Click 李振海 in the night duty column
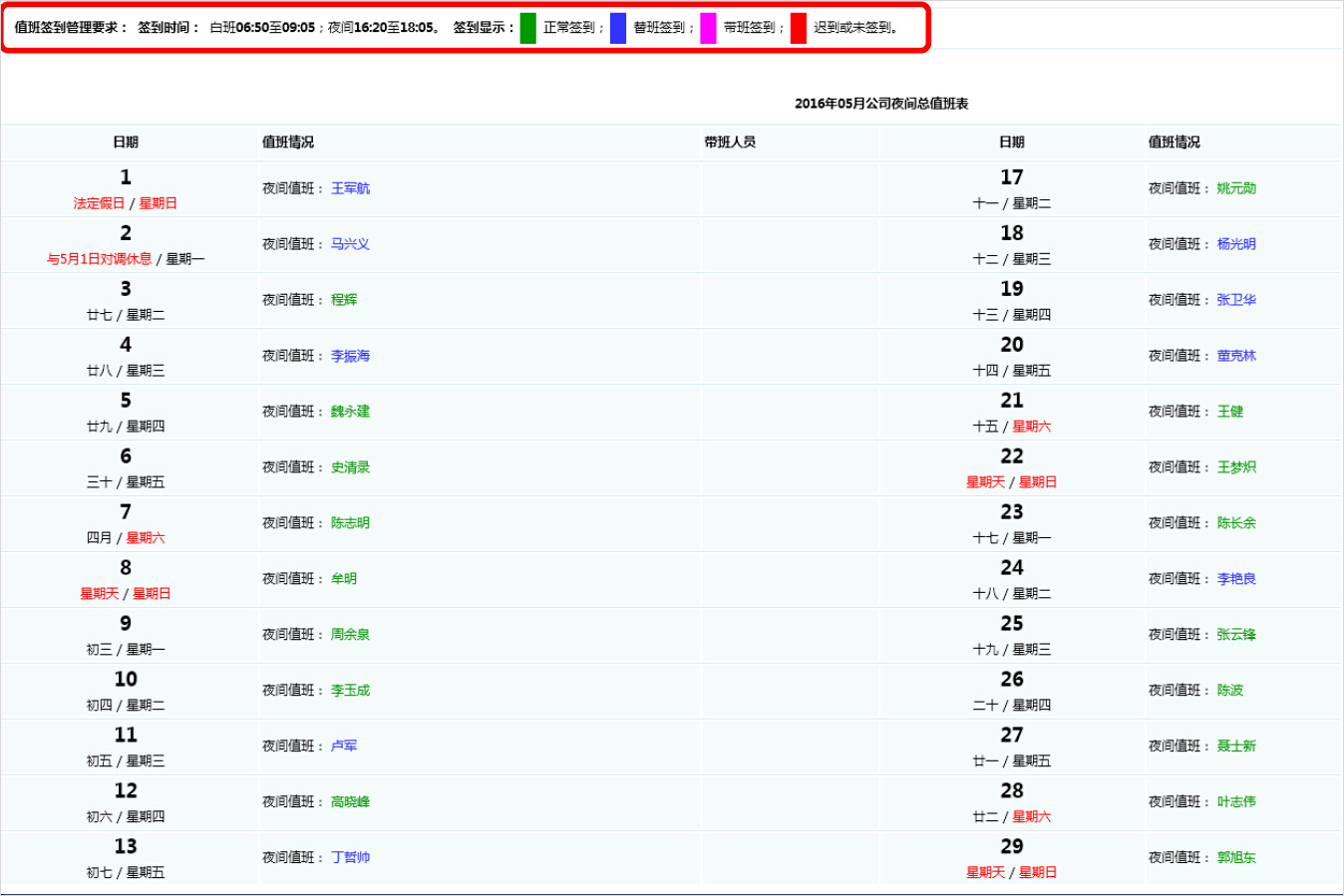Viewport: 1344px width, 896px height. pyautogui.click(x=350, y=356)
